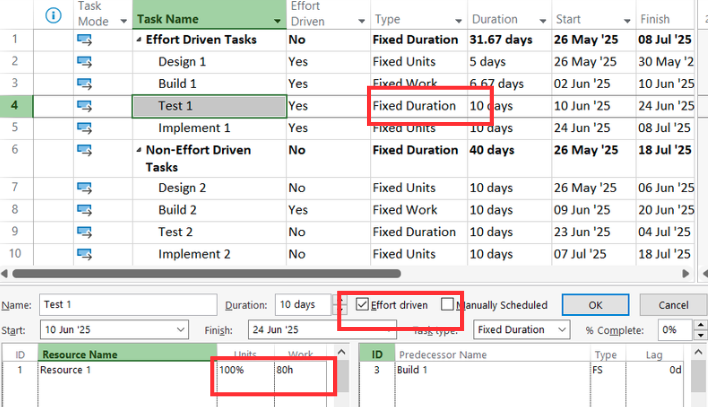Click the 07 Jul '25 start cell for Implement 2
This screenshot has height=407, width=708.
click(593, 254)
